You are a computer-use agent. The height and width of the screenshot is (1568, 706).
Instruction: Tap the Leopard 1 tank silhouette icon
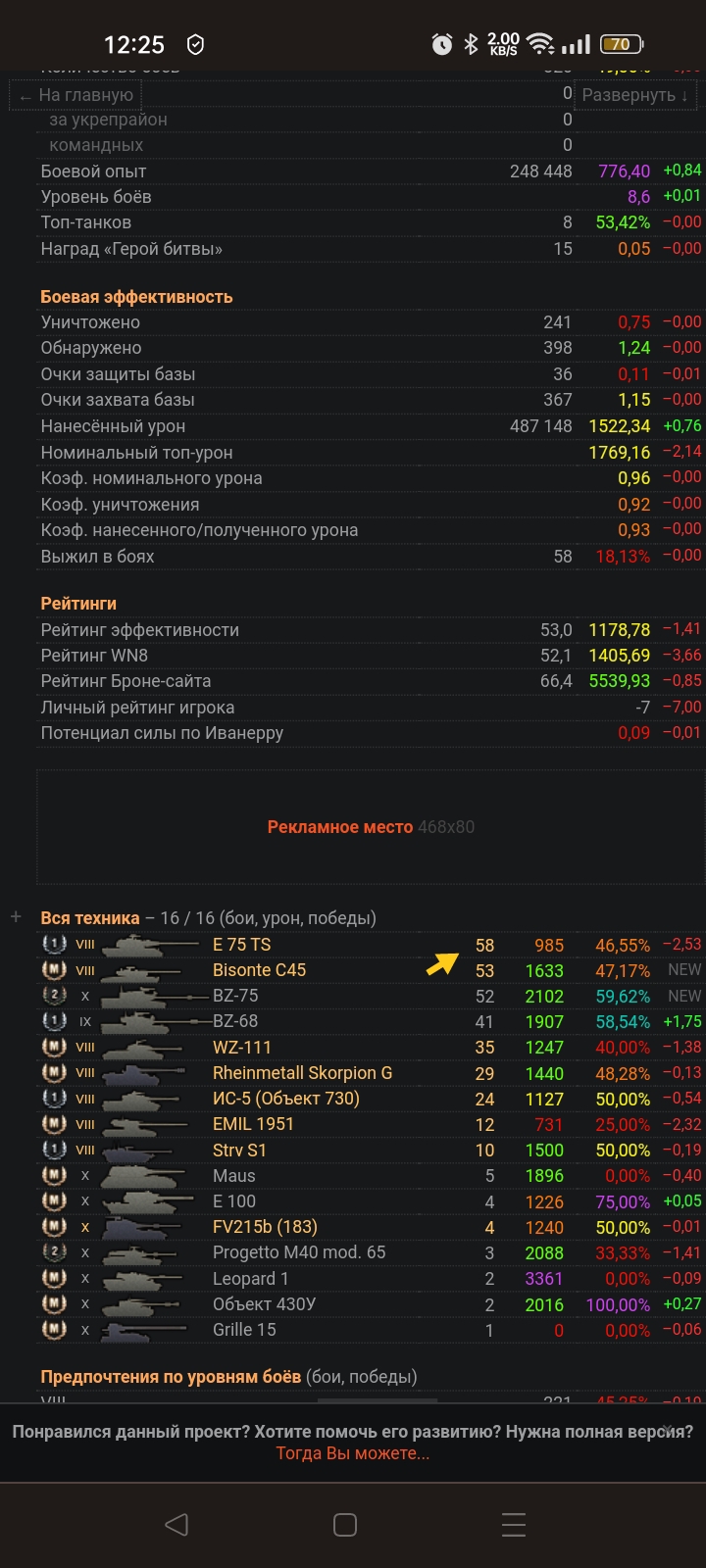(145, 1279)
